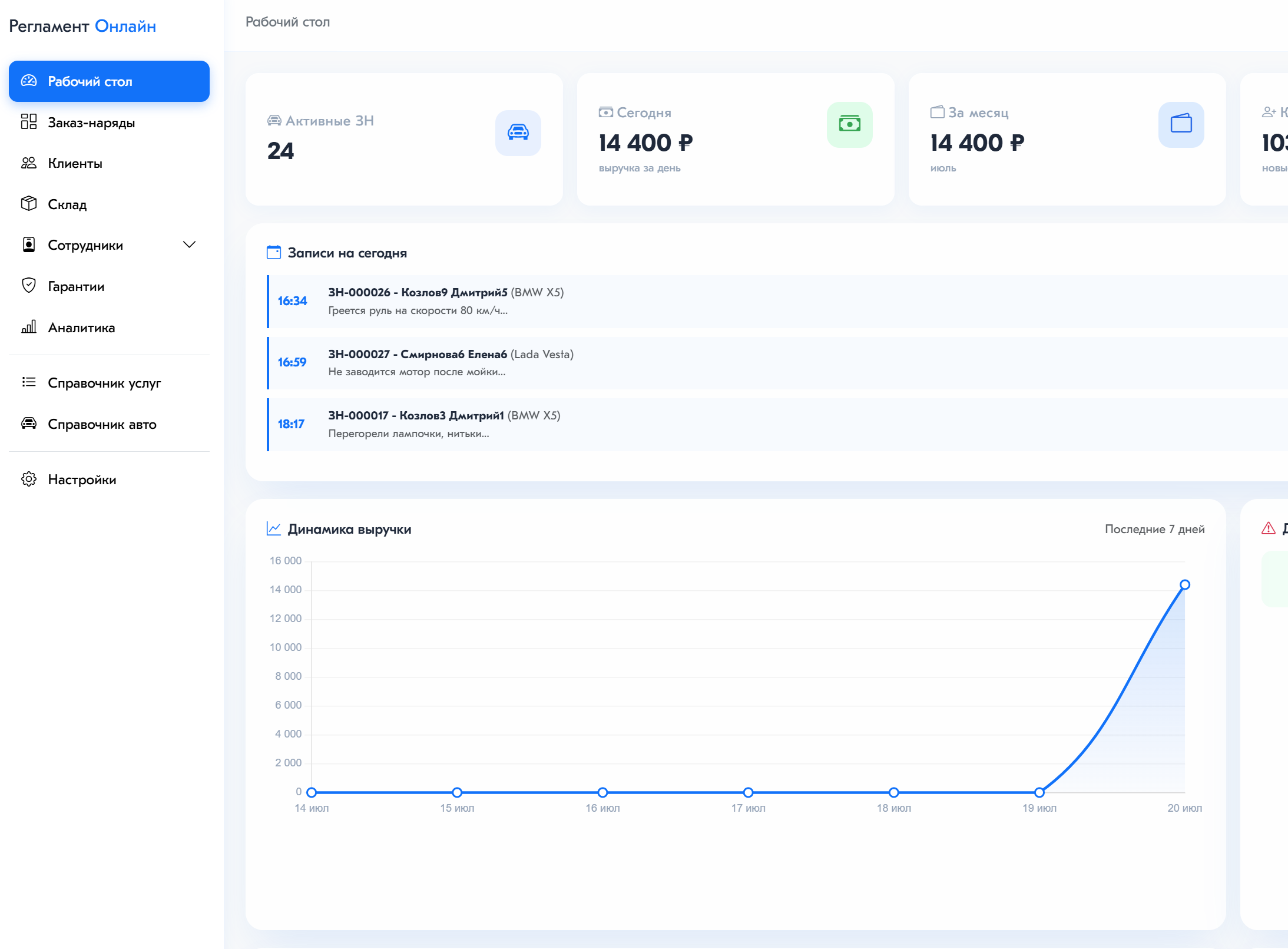
Task: Click the 19 июл chart data point
Action: coord(1039,792)
